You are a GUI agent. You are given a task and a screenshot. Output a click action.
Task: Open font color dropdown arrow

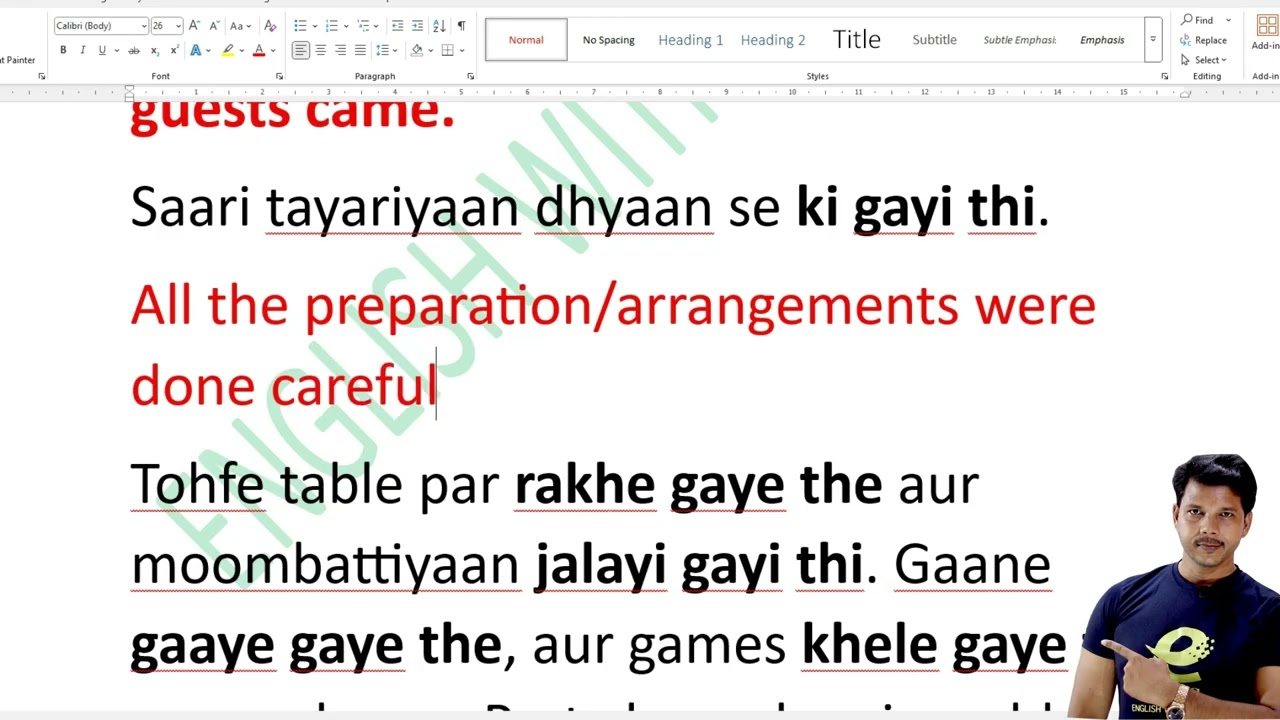coord(272,50)
